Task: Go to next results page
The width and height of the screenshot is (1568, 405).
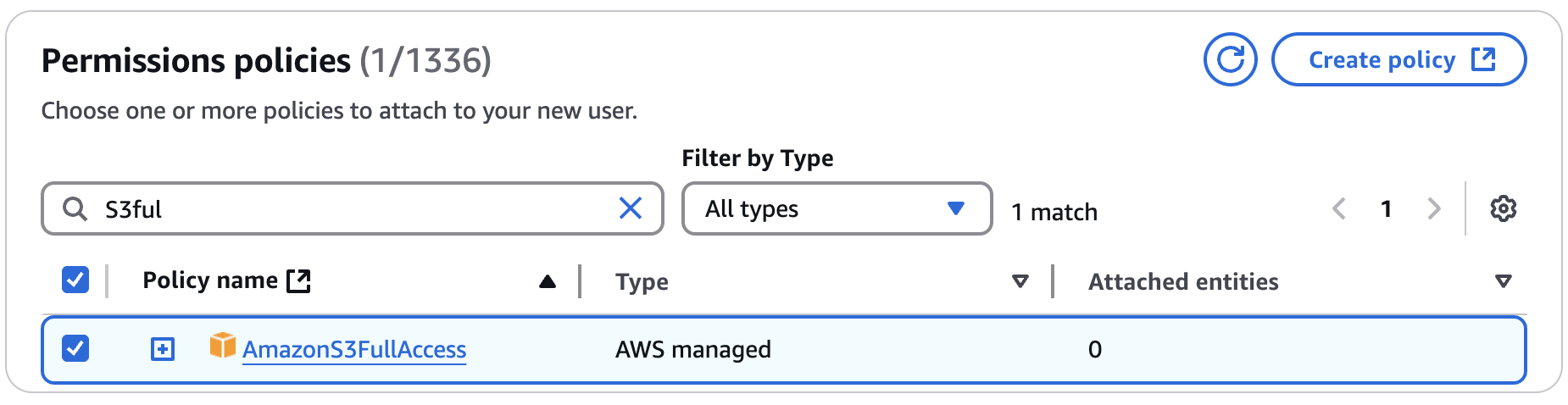Action: click(1434, 208)
